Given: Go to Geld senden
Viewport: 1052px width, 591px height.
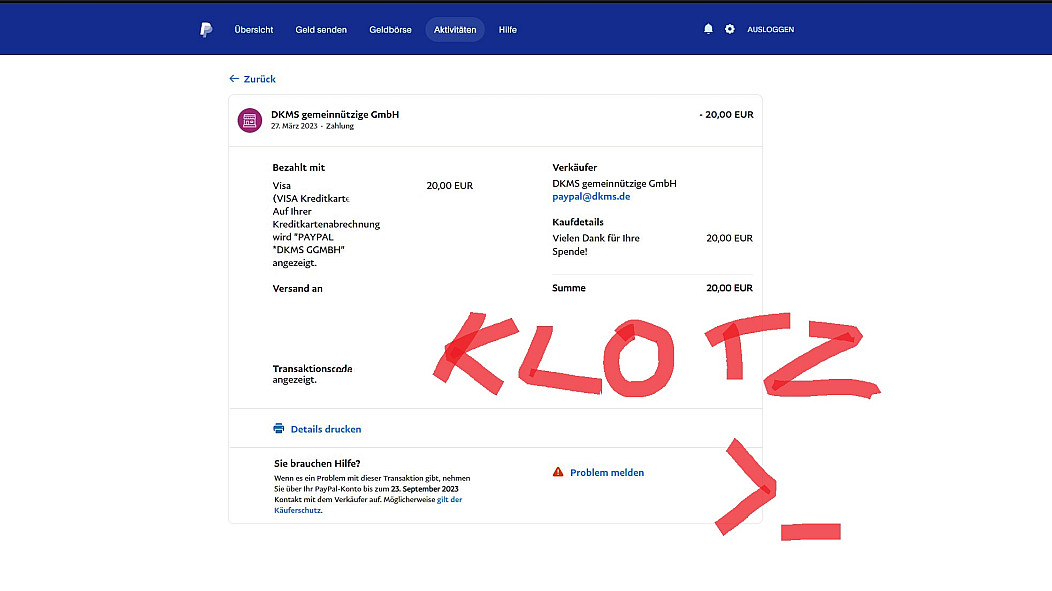Looking at the screenshot, I should (x=321, y=30).
